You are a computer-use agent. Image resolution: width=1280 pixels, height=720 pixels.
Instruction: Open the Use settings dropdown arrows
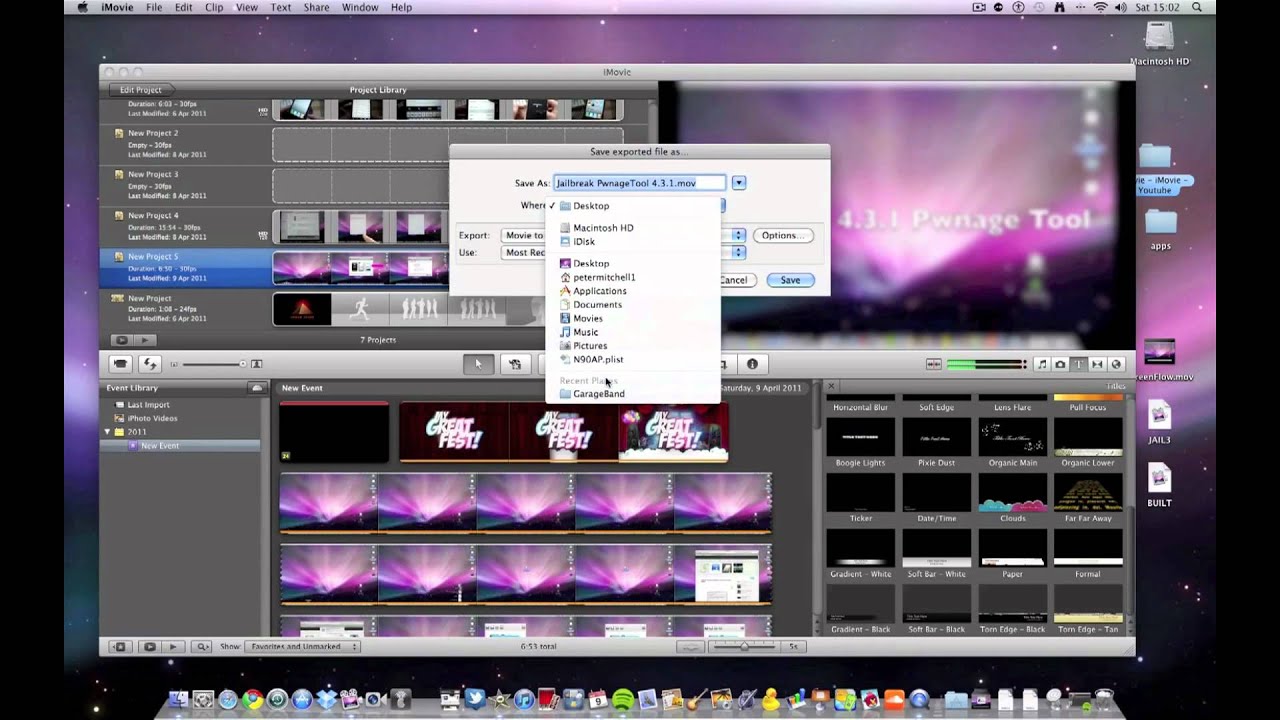[x=739, y=253]
